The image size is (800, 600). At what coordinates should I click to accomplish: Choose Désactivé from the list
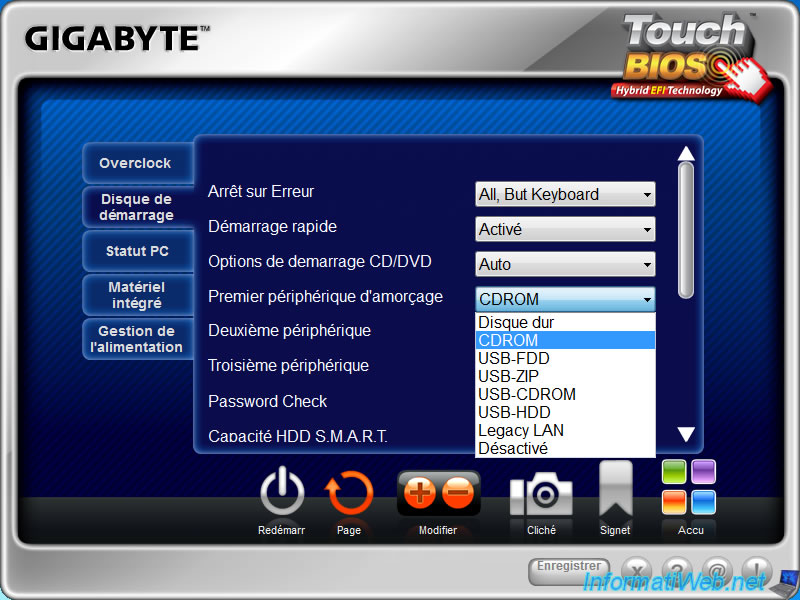pos(565,448)
